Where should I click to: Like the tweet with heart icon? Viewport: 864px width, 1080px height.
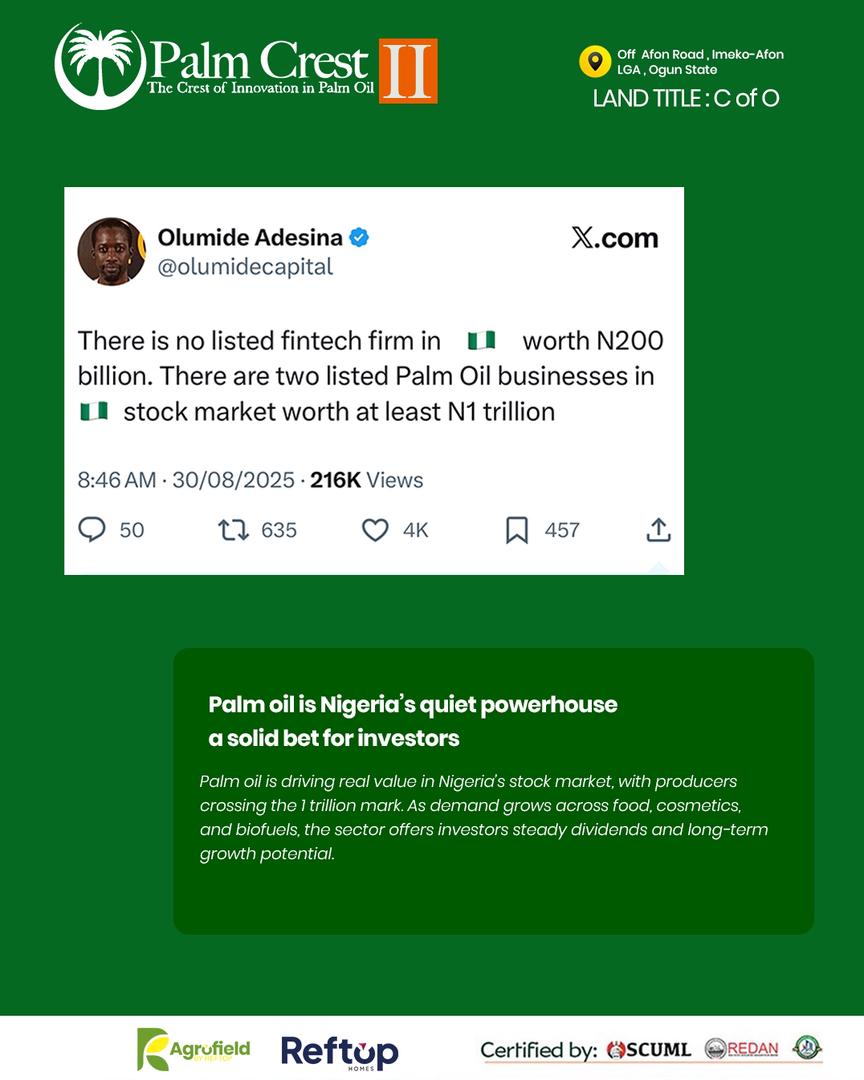coord(375,530)
